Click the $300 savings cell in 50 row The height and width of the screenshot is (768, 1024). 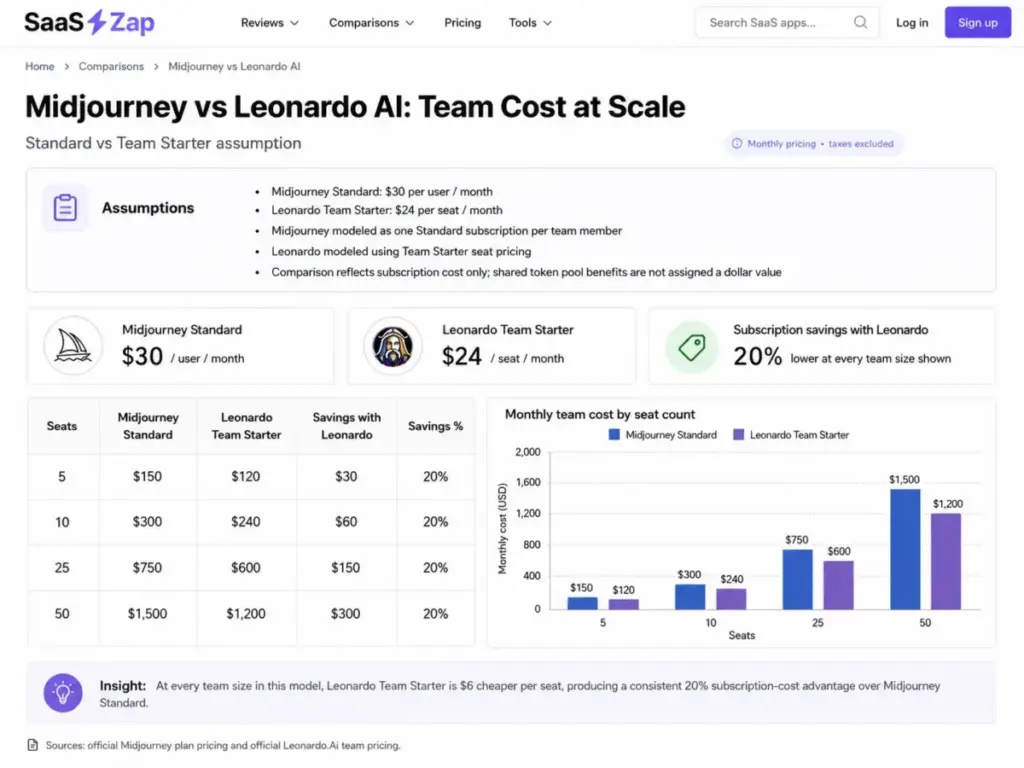coord(346,614)
